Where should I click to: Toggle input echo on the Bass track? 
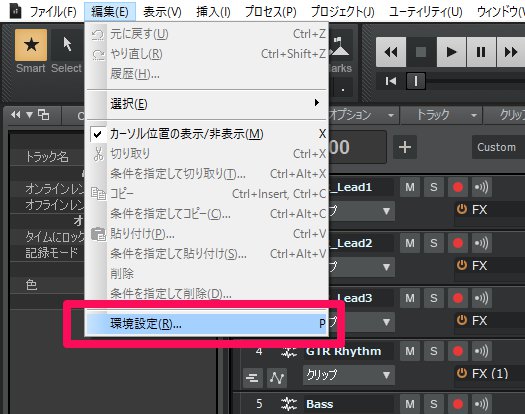click(481, 404)
